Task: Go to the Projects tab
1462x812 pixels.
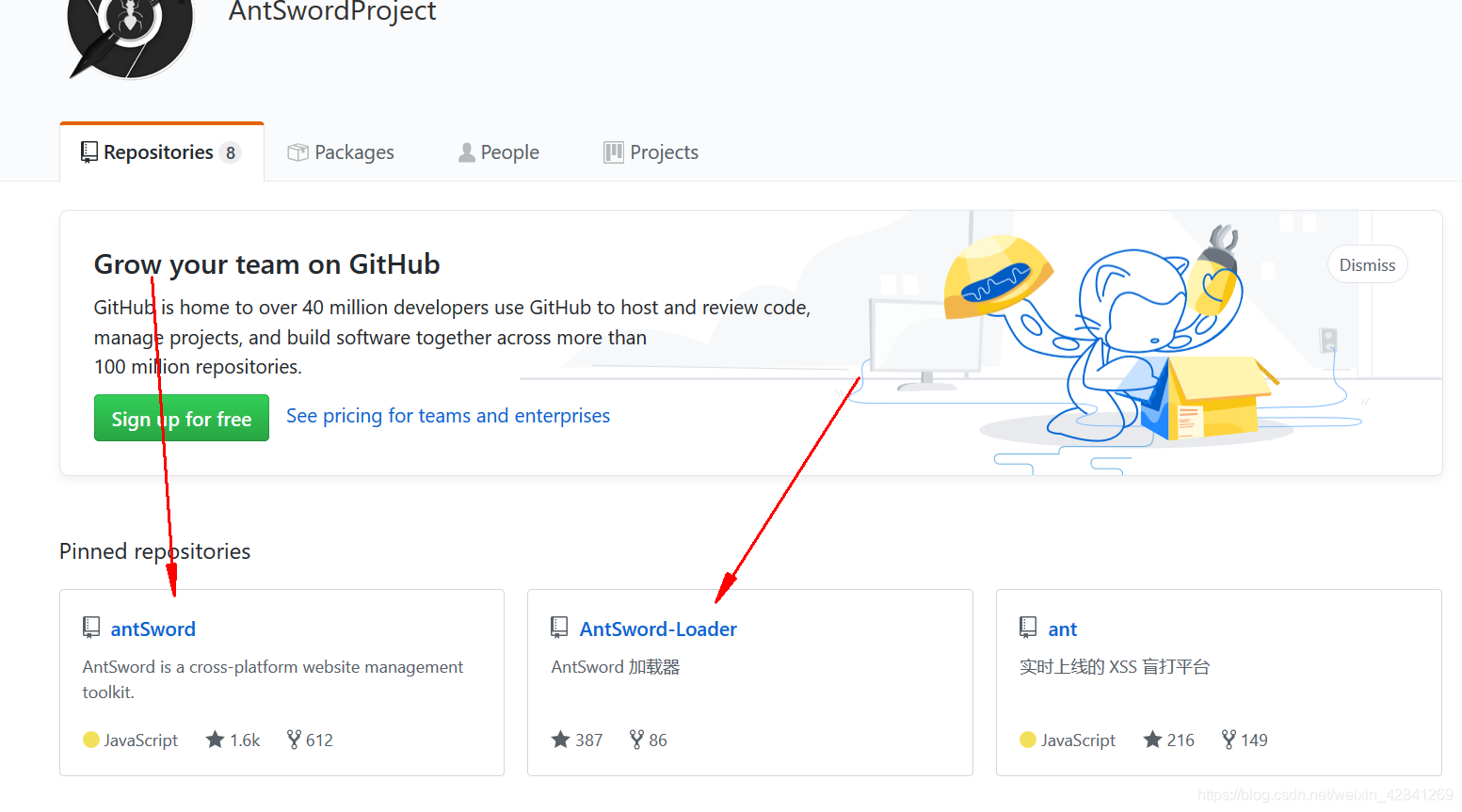Action: tap(651, 152)
